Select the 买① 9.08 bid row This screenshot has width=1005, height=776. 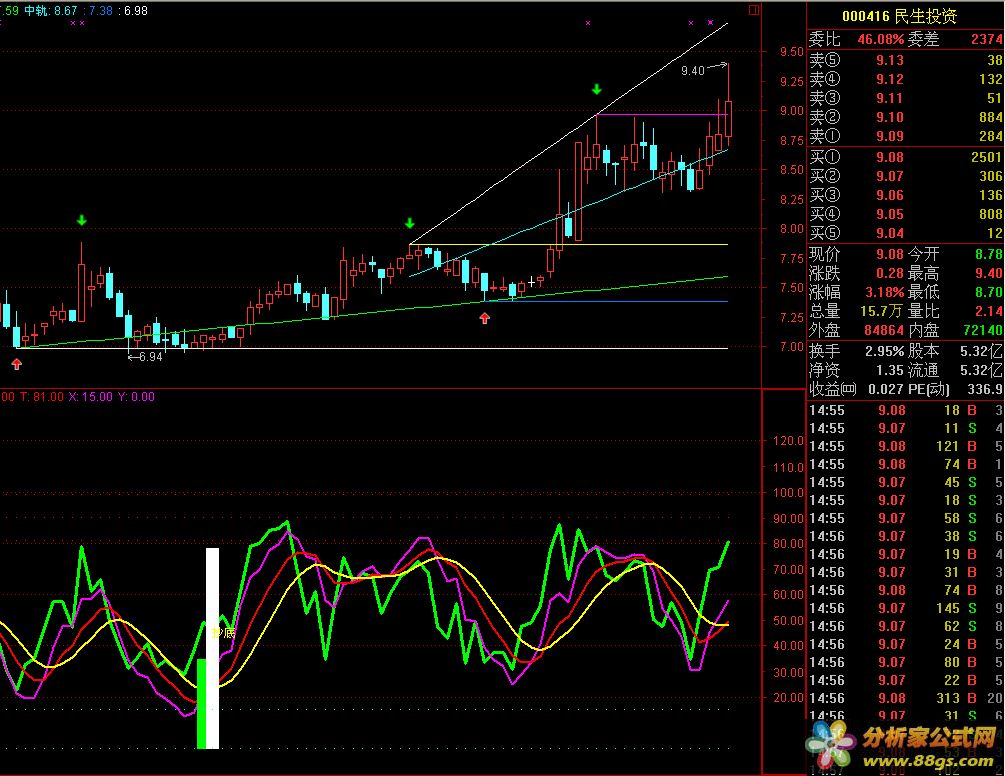(905, 157)
